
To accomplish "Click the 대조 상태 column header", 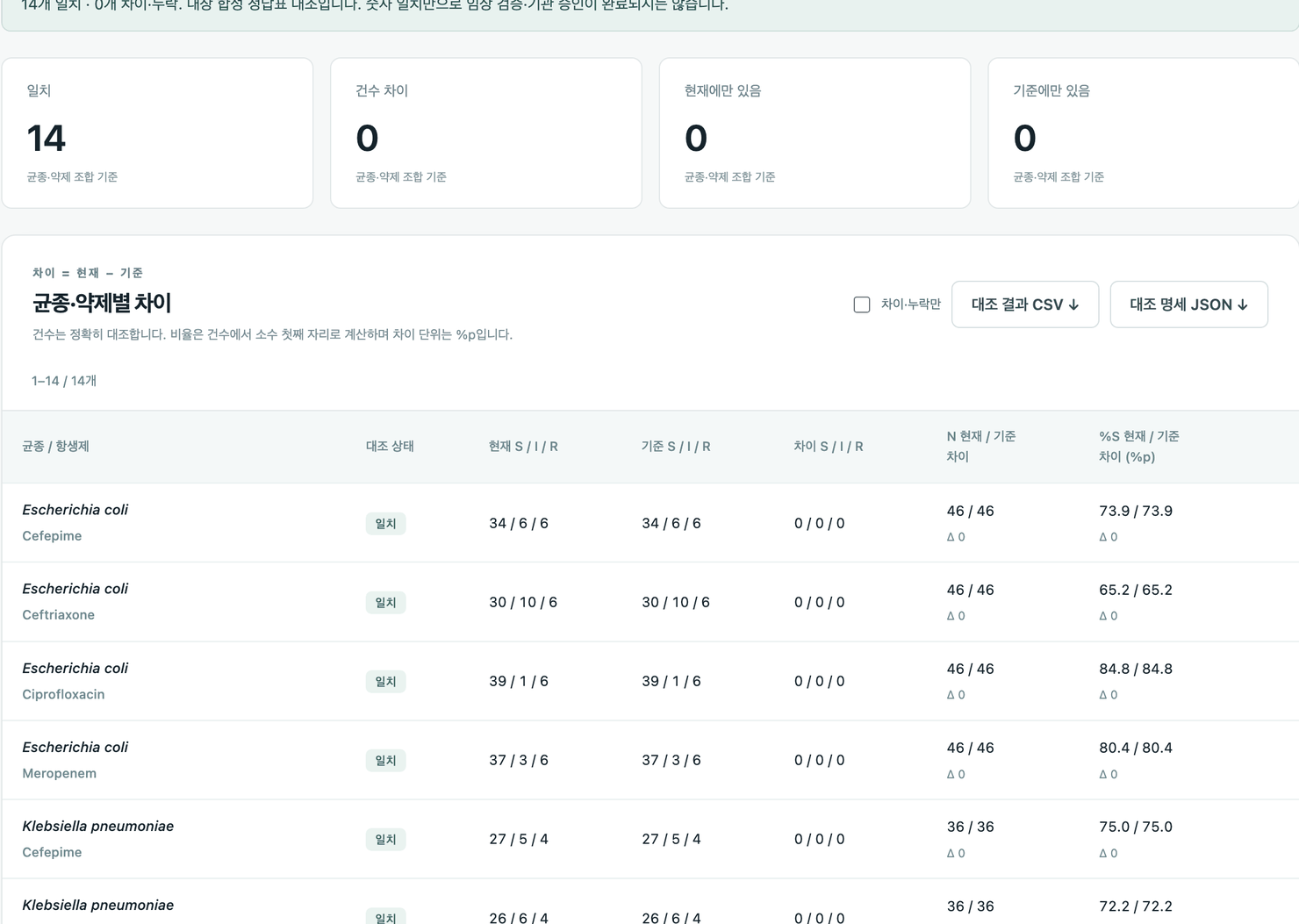I will click(390, 447).
